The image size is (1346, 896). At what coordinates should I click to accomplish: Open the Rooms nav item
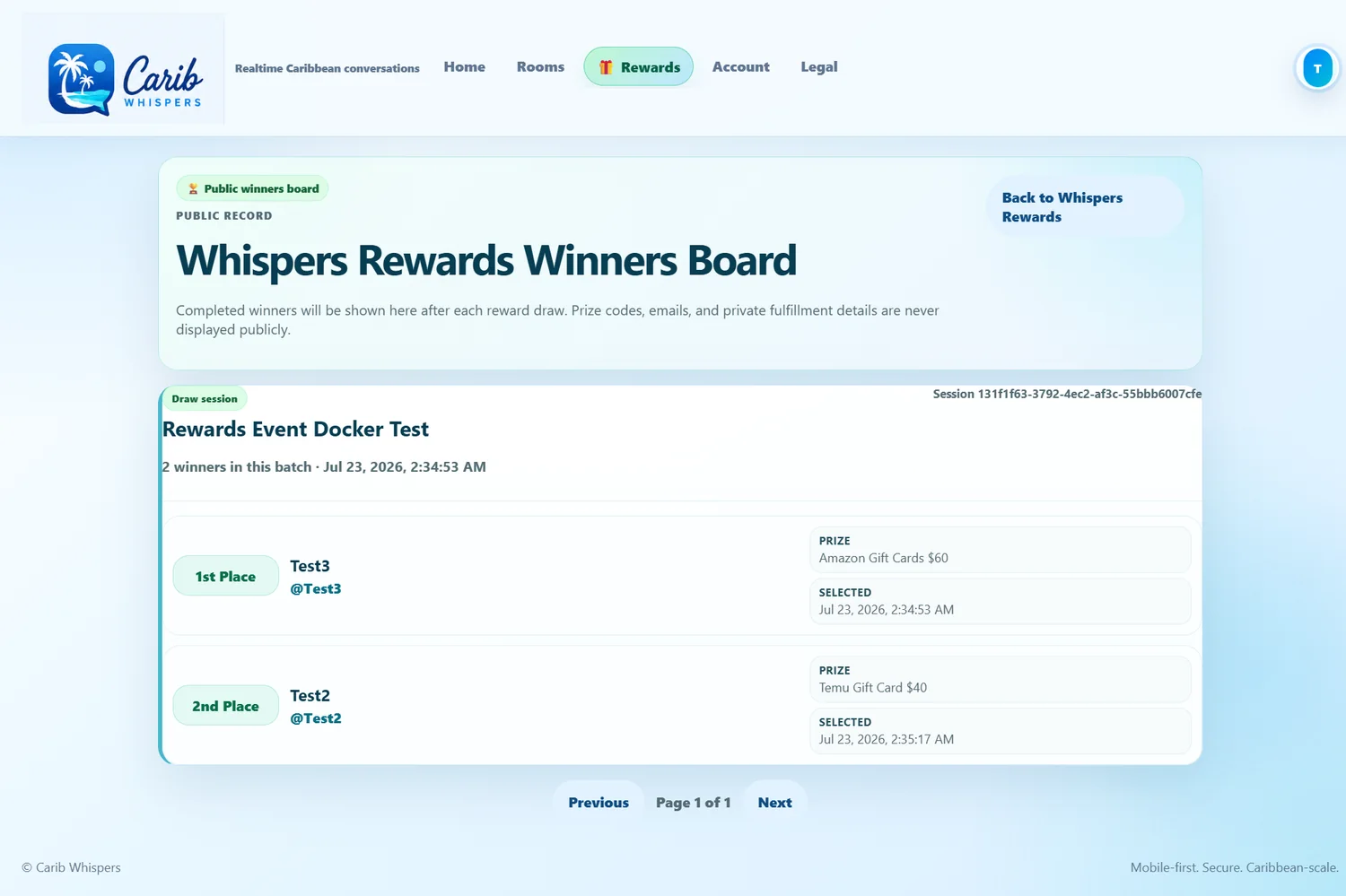[x=540, y=67]
